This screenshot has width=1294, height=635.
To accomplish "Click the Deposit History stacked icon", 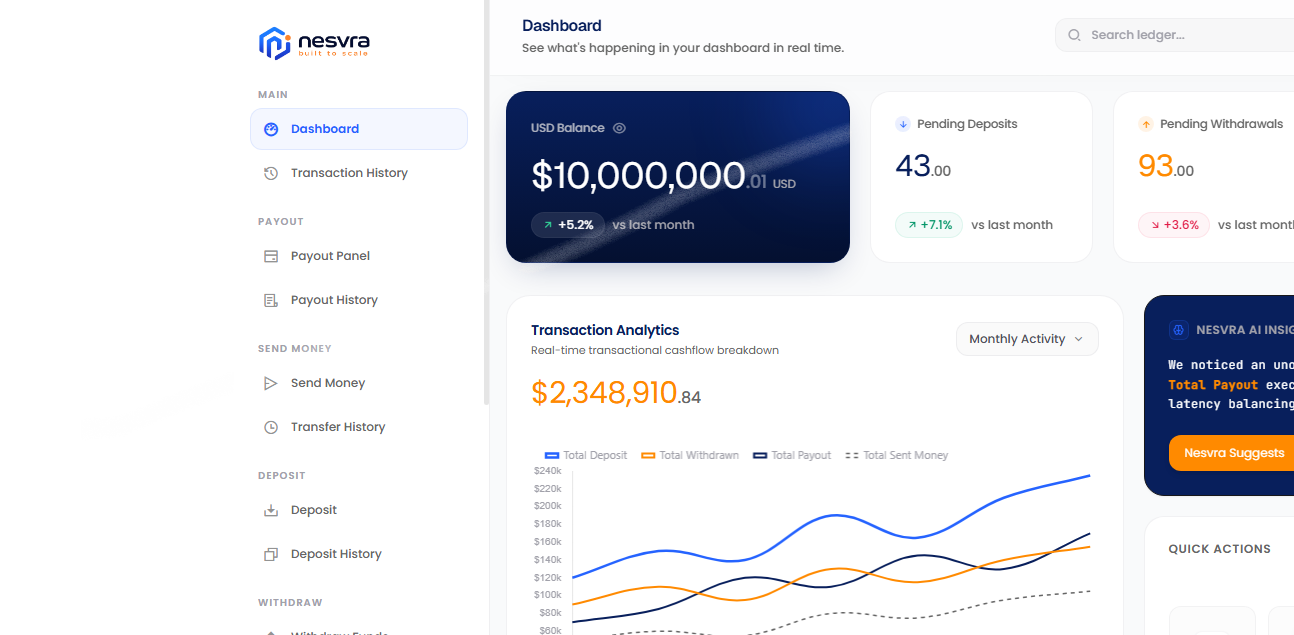I will point(271,554).
